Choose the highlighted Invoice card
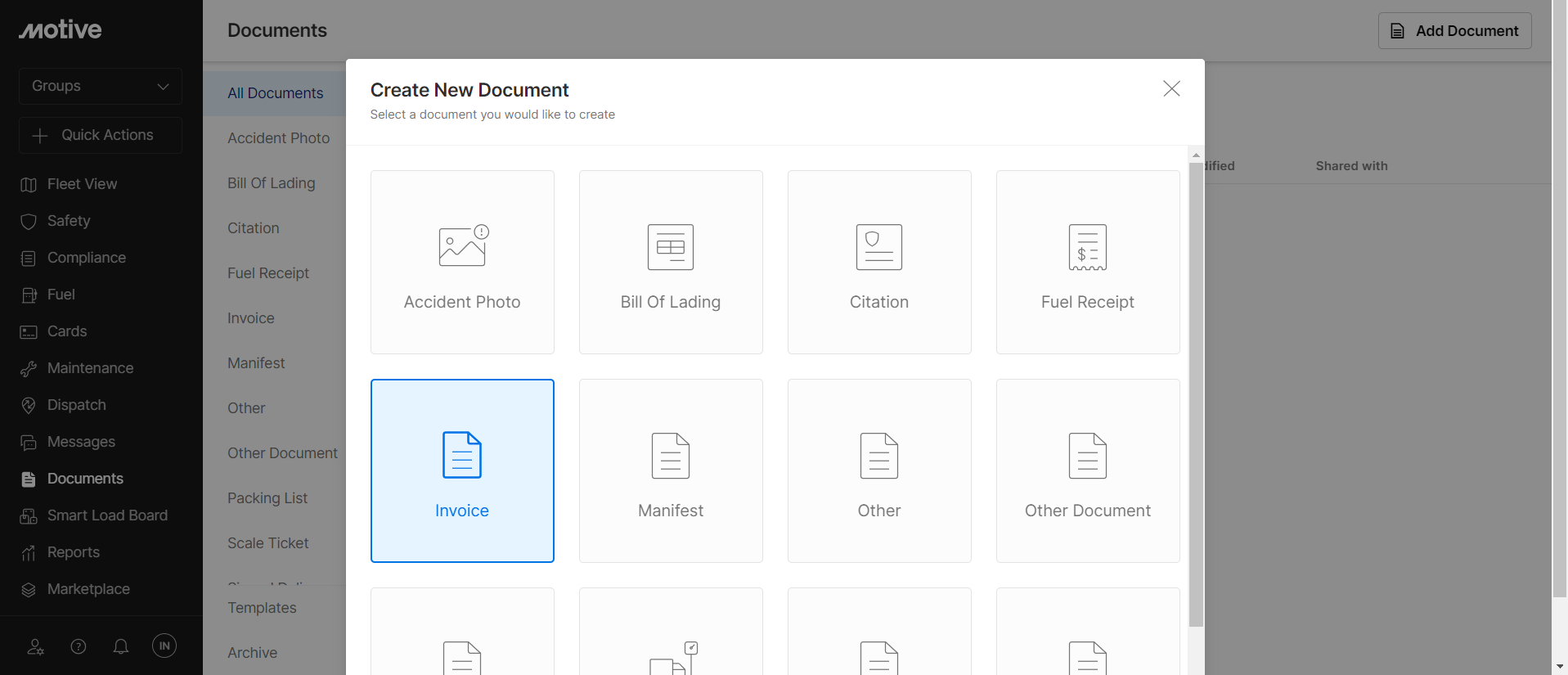Image resolution: width=1568 pixels, height=675 pixels. [462, 470]
